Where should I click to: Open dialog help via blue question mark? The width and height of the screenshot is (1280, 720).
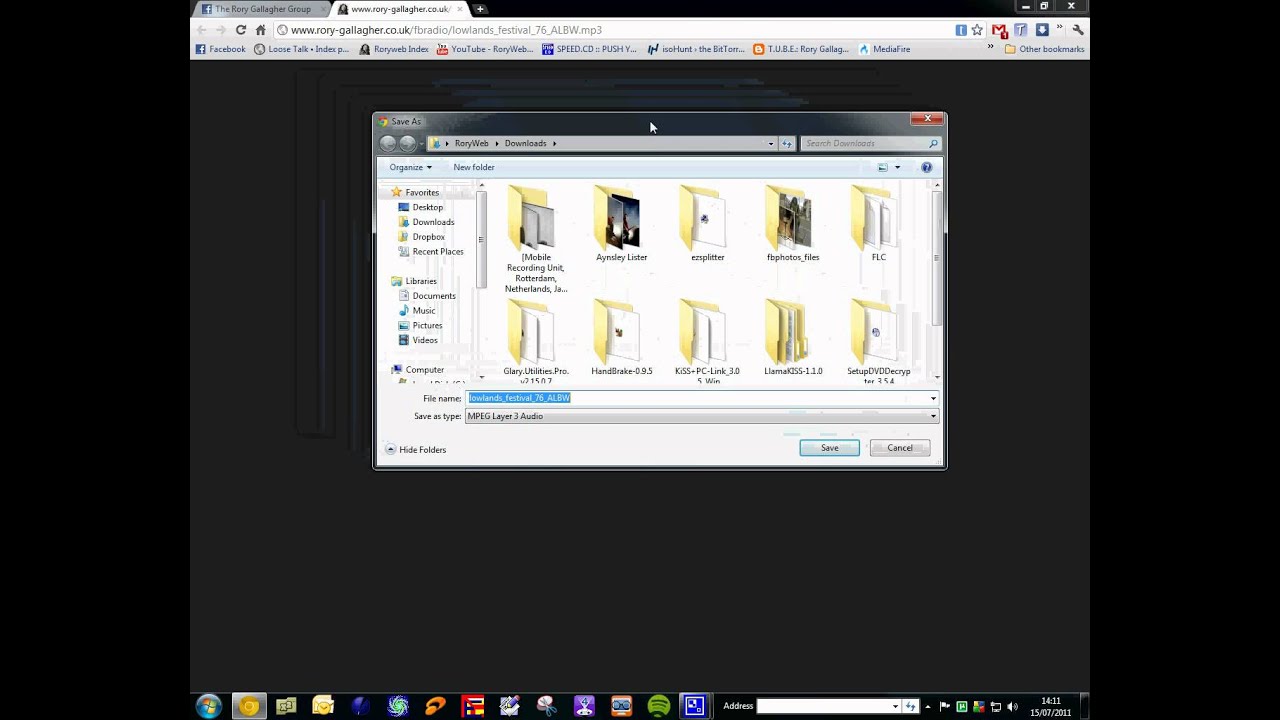tap(926, 167)
